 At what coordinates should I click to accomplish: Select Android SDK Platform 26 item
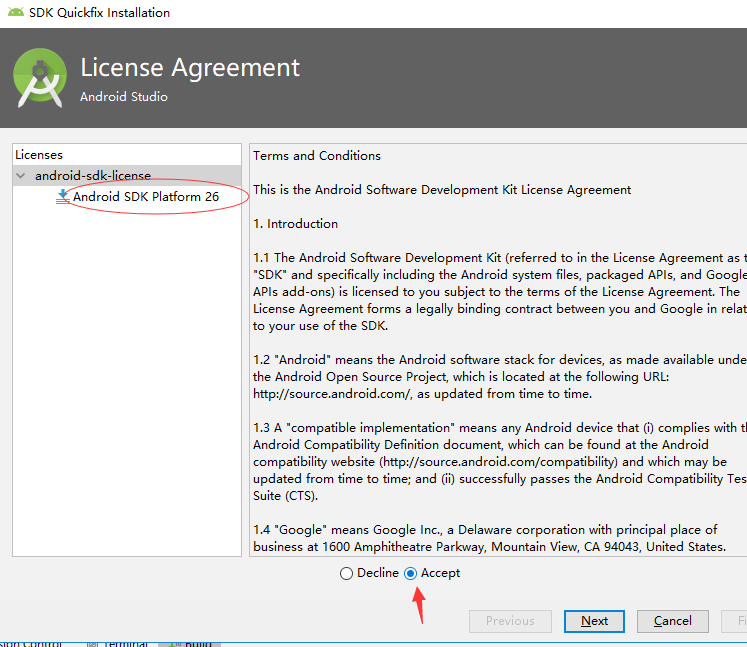pos(146,196)
